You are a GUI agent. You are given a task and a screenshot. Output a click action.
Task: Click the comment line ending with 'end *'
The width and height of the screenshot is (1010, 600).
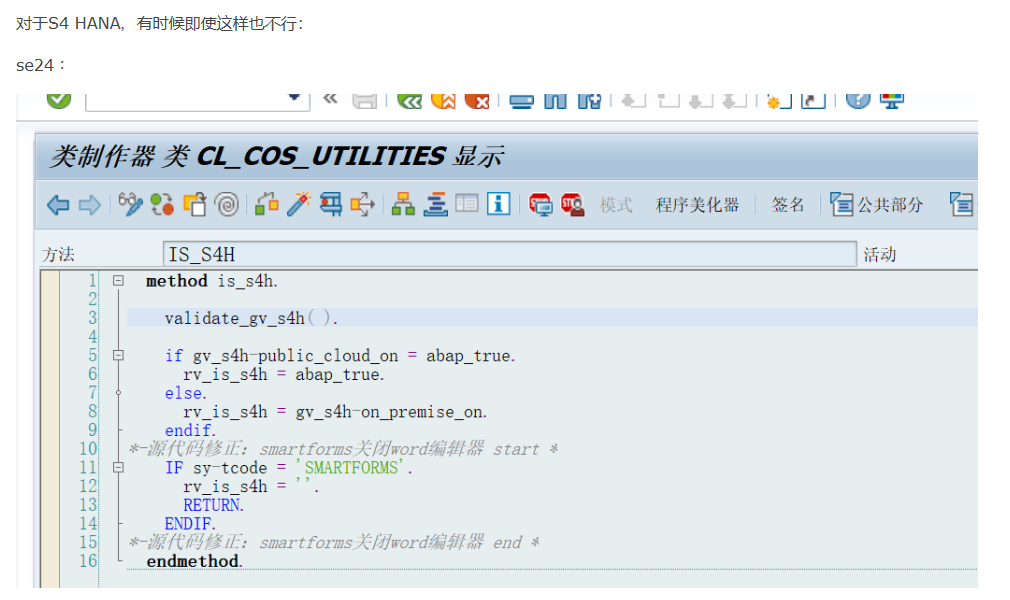click(334, 542)
